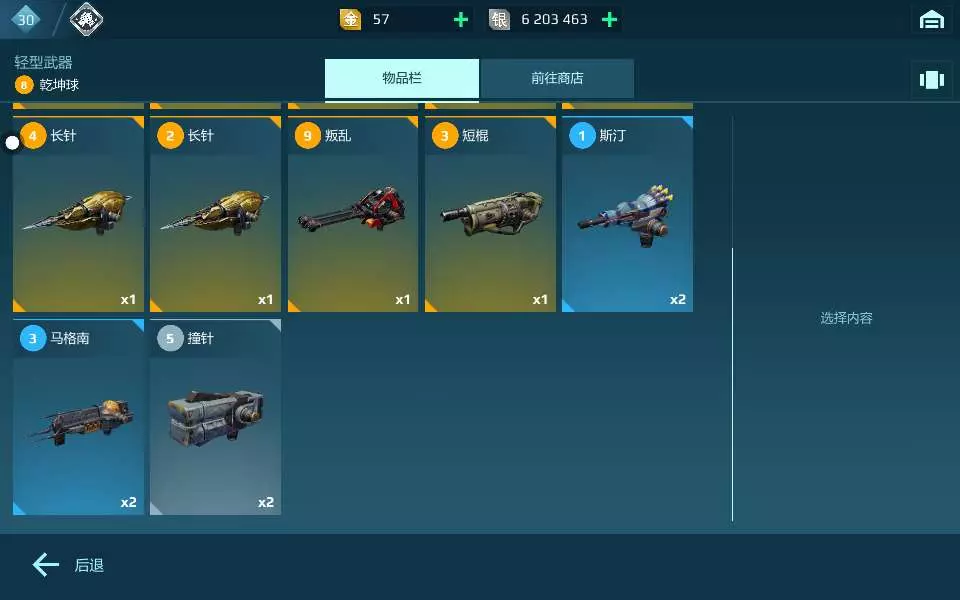This screenshot has width=960, height=600.
Task: Click the 后退 back label
Action: point(89,565)
